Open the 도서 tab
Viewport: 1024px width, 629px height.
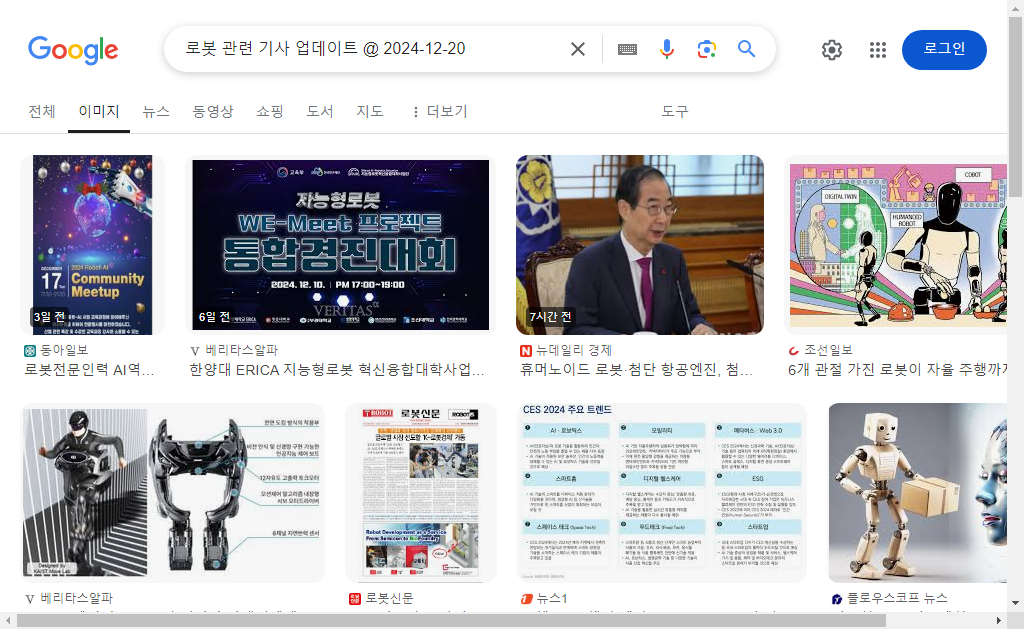[320, 112]
